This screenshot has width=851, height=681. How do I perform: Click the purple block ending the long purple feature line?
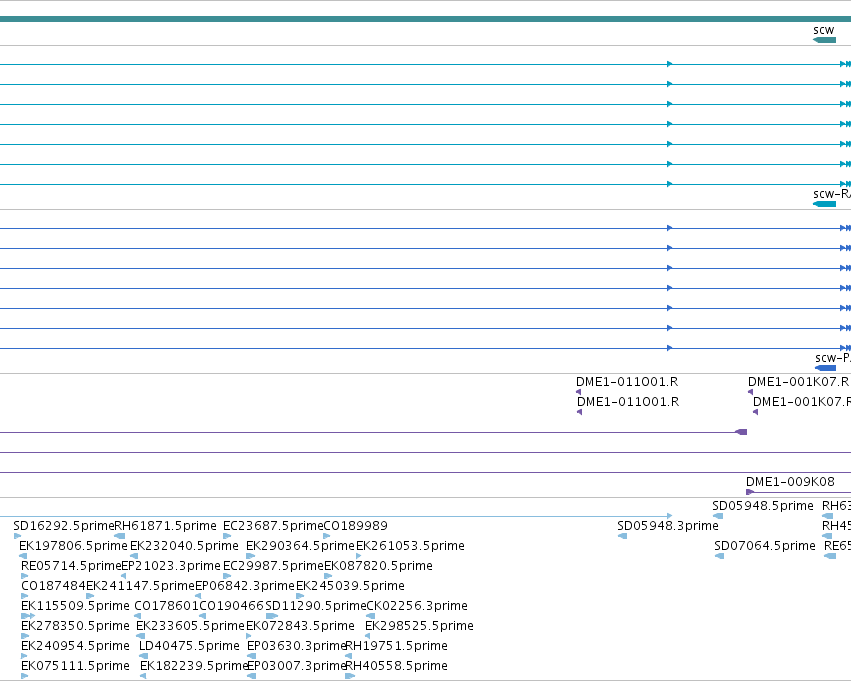741,432
